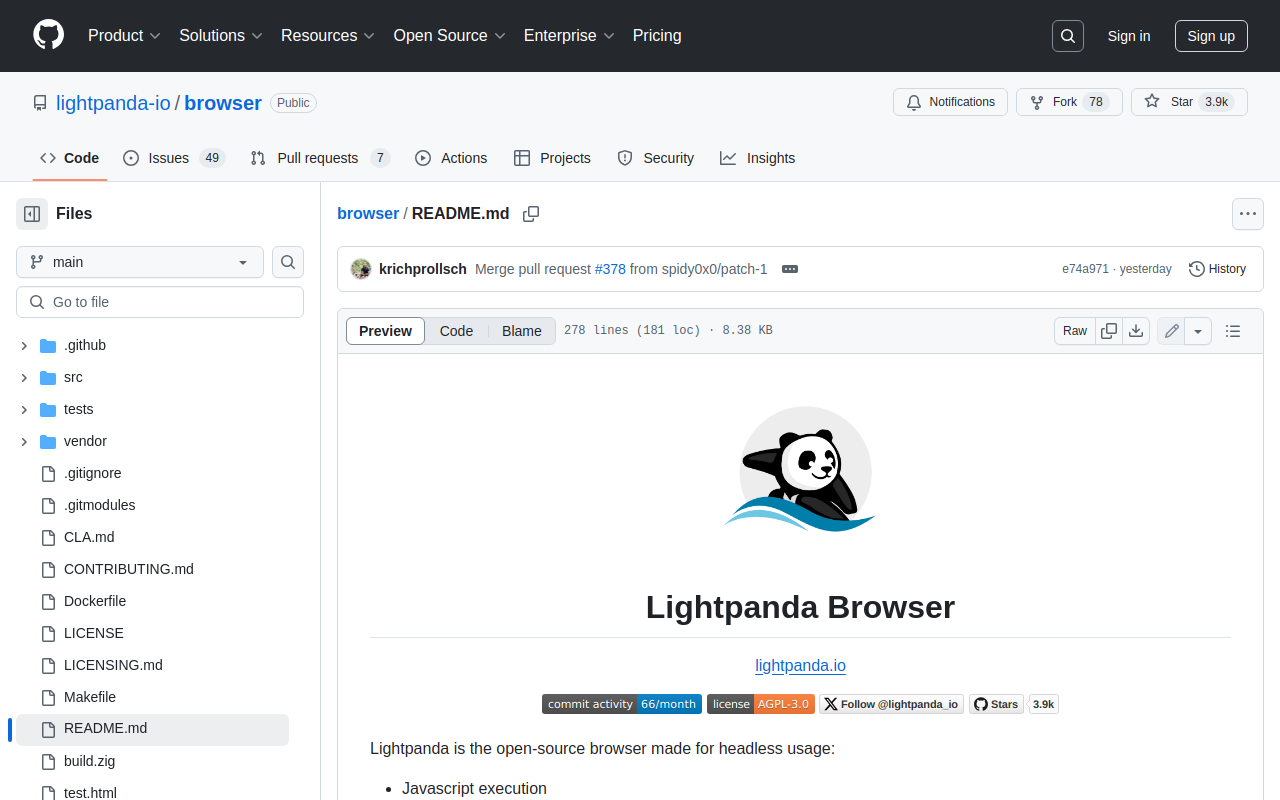Click the GitHub logo icon
Viewport: 1280px width, 800px height.
click(x=48, y=35)
